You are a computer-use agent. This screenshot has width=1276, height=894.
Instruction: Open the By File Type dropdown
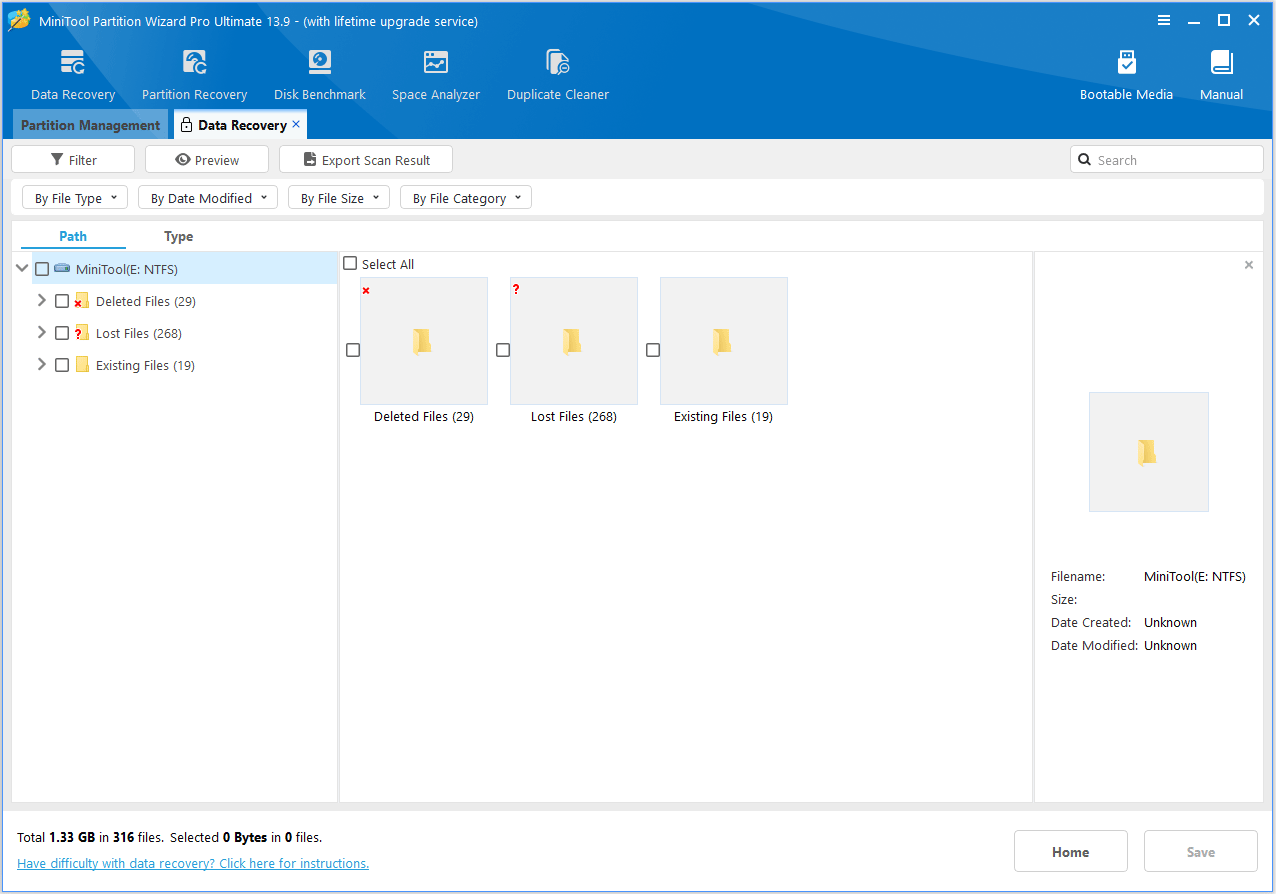(75, 198)
